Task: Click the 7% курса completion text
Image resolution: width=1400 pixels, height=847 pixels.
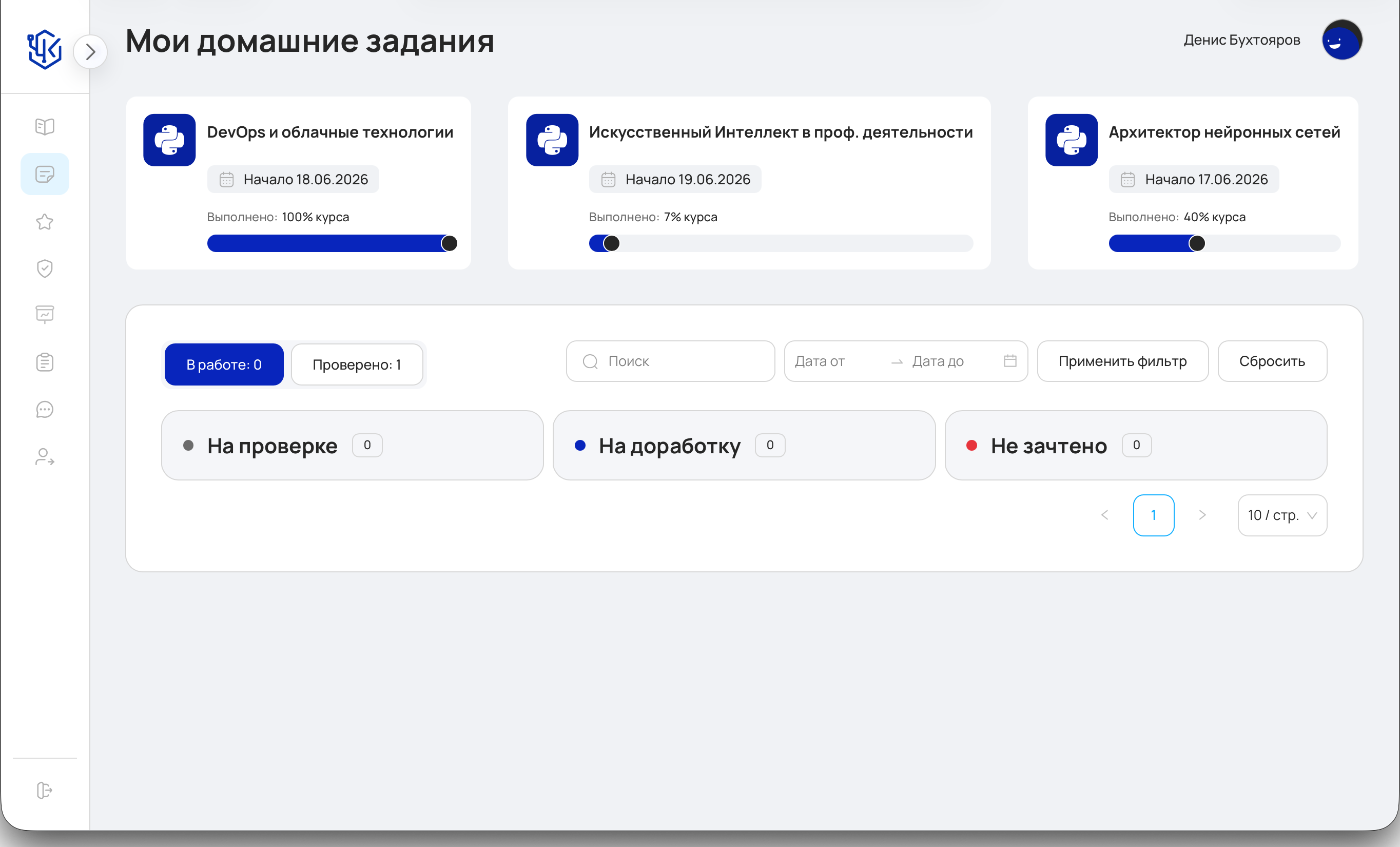Action: 690,217
